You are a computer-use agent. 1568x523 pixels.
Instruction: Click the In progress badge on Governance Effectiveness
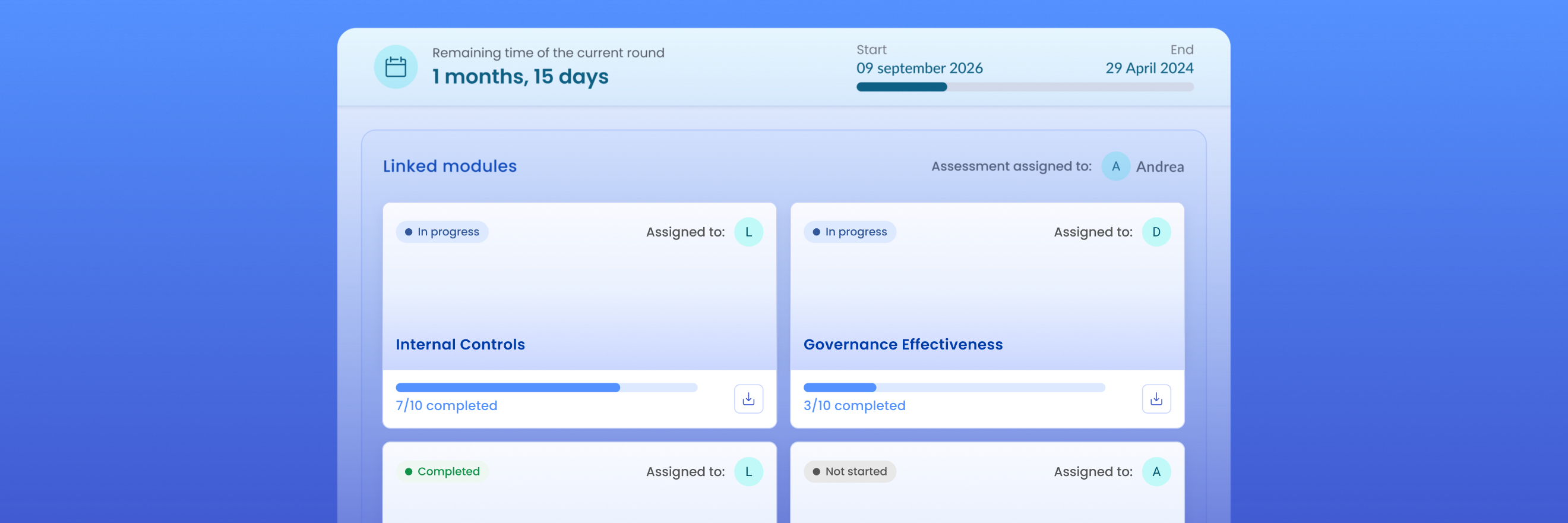pyautogui.click(x=850, y=232)
